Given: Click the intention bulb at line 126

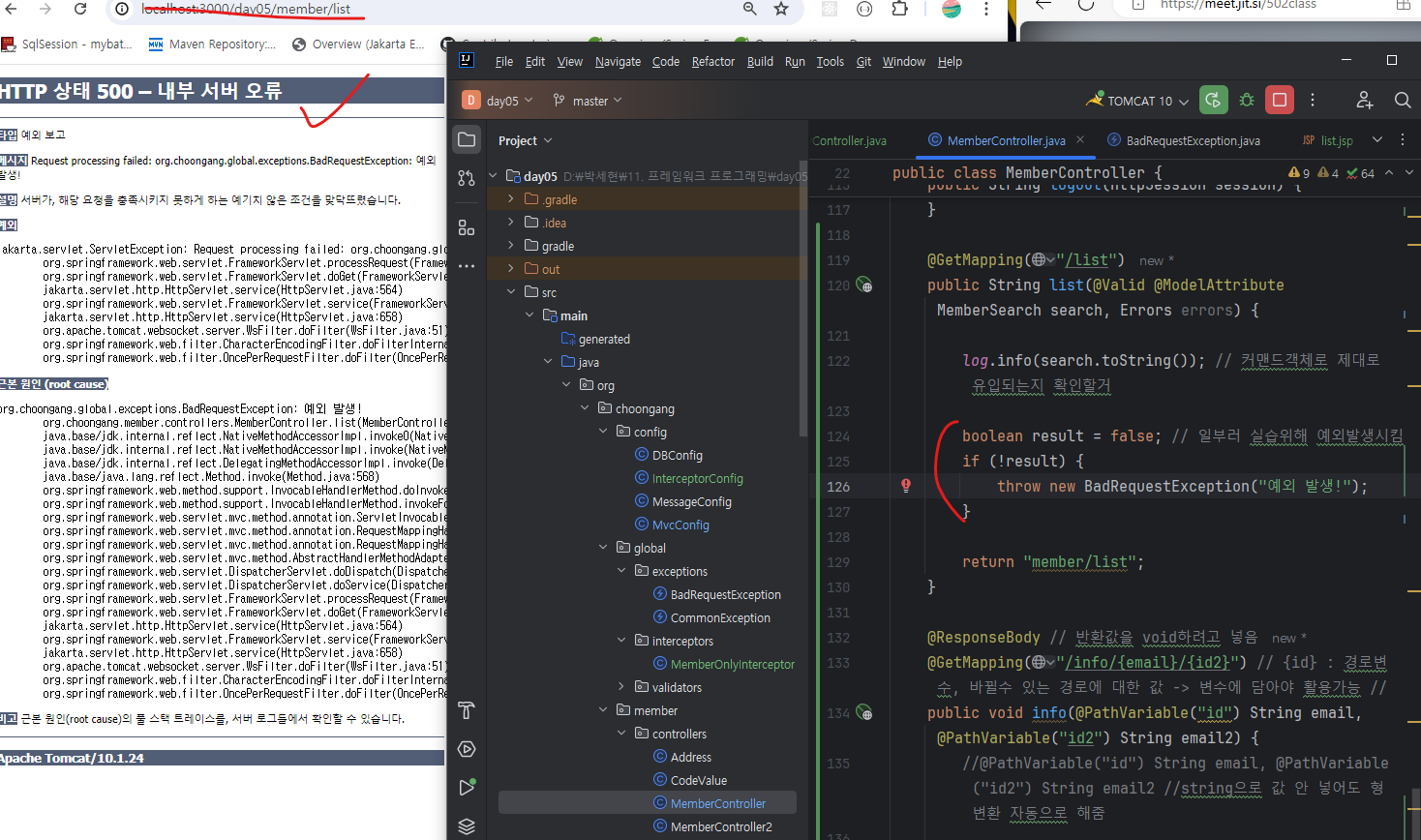Looking at the screenshot, I should point(906,486).
